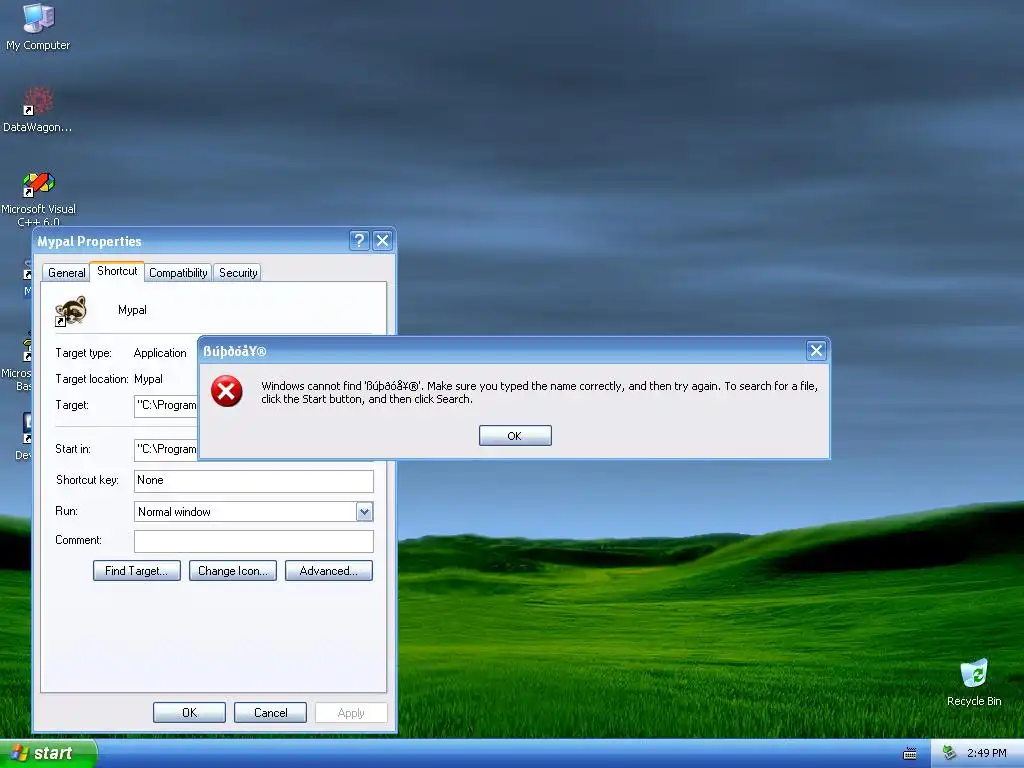Screen dimensions: 1024x768
Task: Select the Recycle Bin desktop icon
Action: point(974,682)
